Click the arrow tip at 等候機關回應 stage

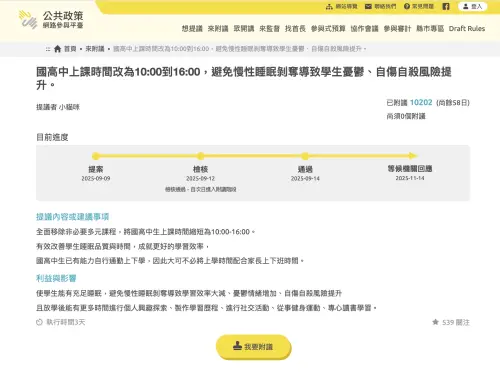click(413, 156)
